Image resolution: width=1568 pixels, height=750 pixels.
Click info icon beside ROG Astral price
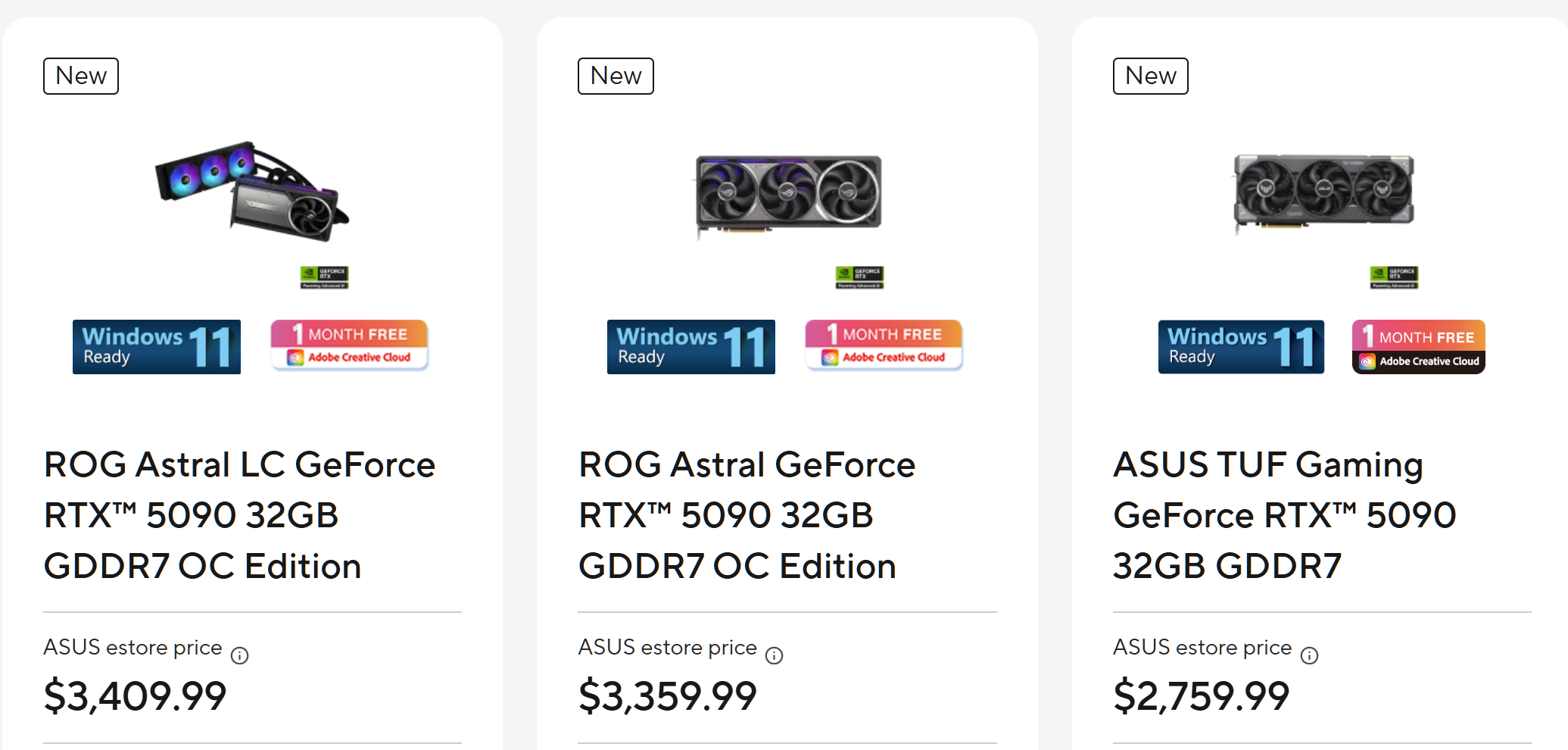click(x=774, y=655)
